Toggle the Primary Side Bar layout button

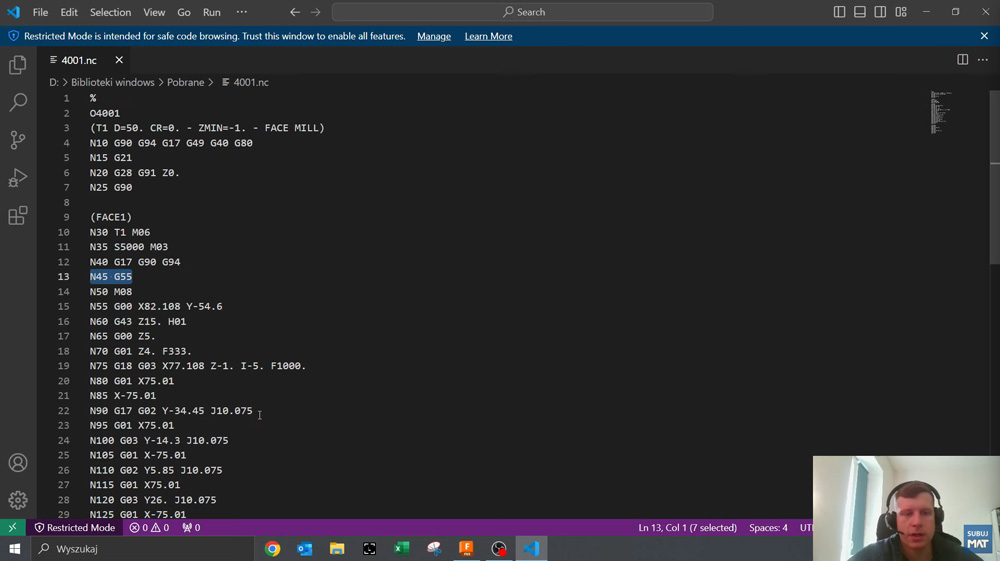(839, 12)
